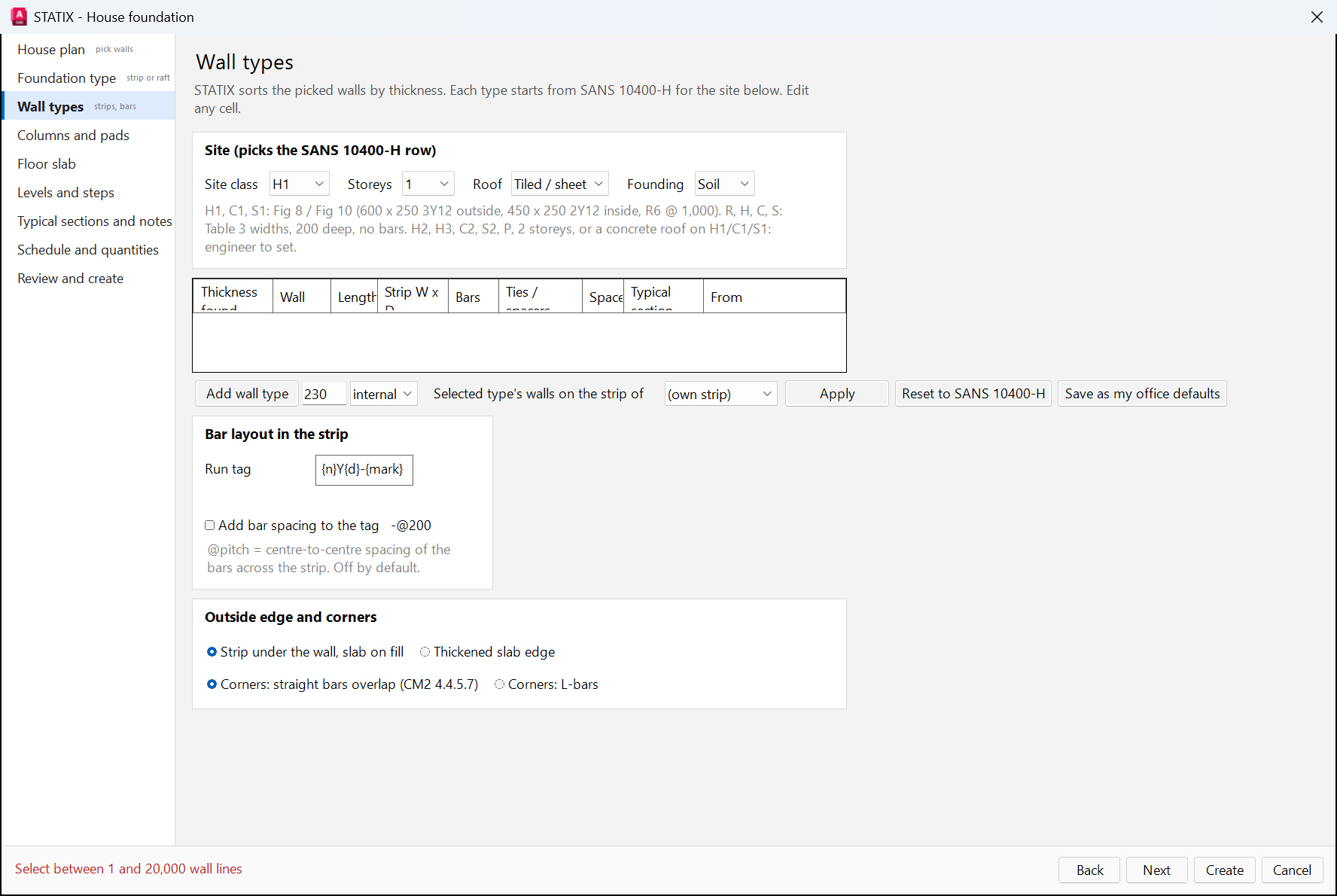This screenshot has height=896, width=1337.
Task: Open the Columns and pads step
Action: pos(88,135)
